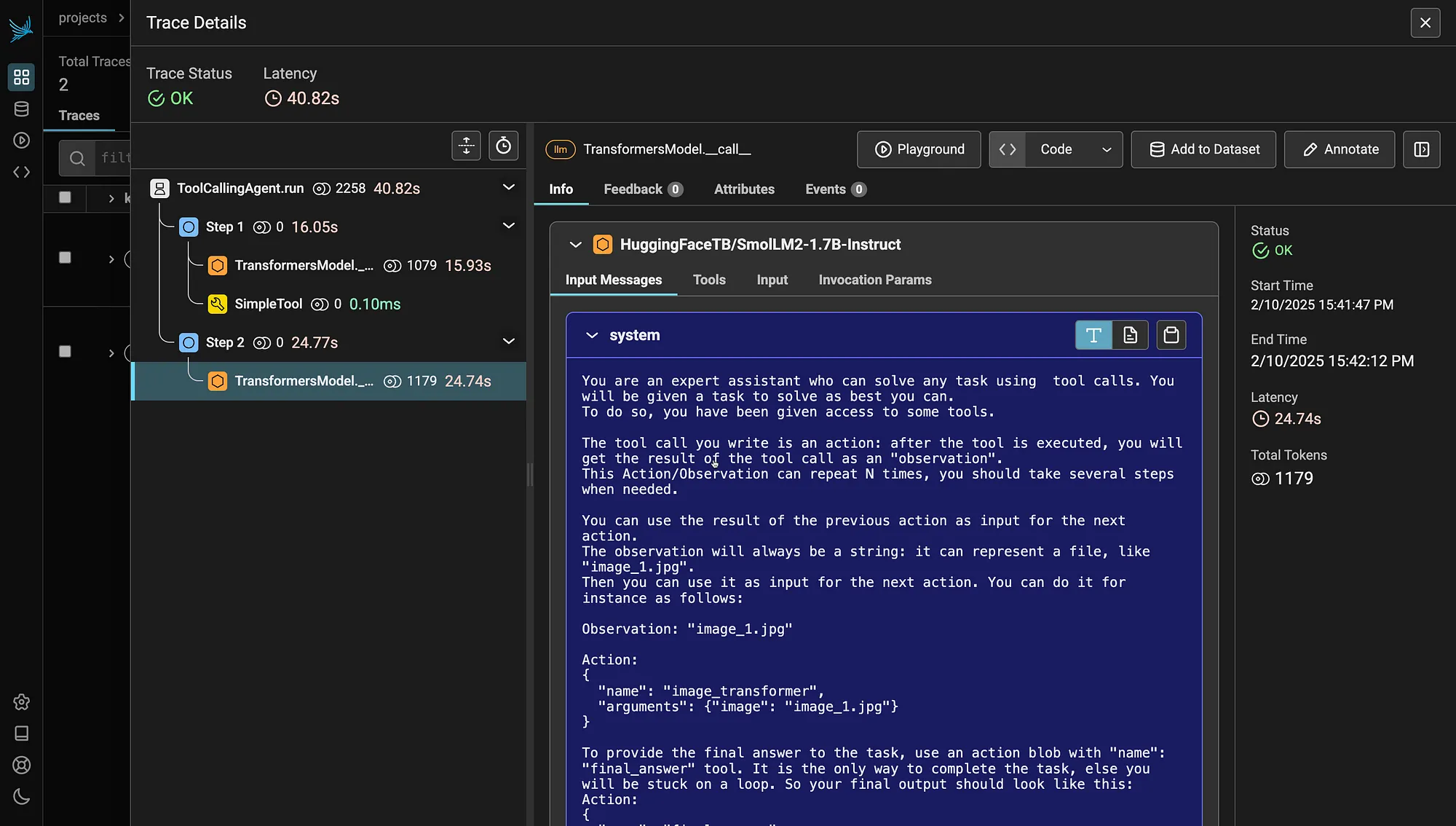Image resolution: width=1456 pixels, height=826 pixels.
Task: Click the TransformersModel.__call__ span title
Action: (667, 149)
